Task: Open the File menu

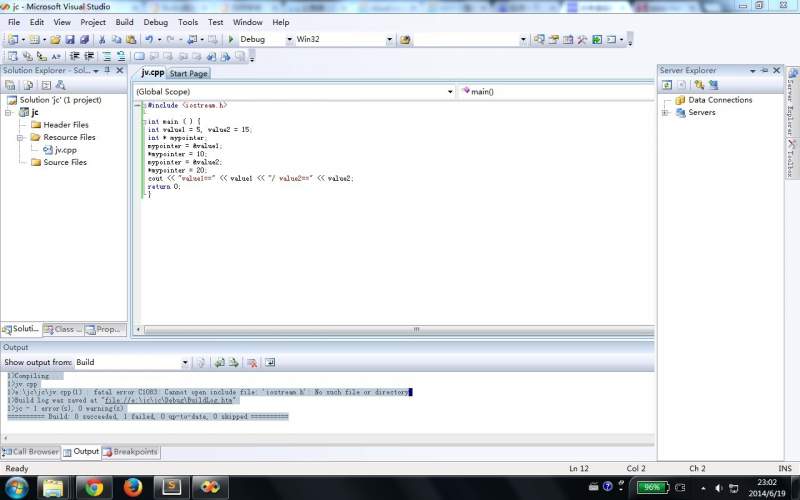Action: tap(14, 22)
